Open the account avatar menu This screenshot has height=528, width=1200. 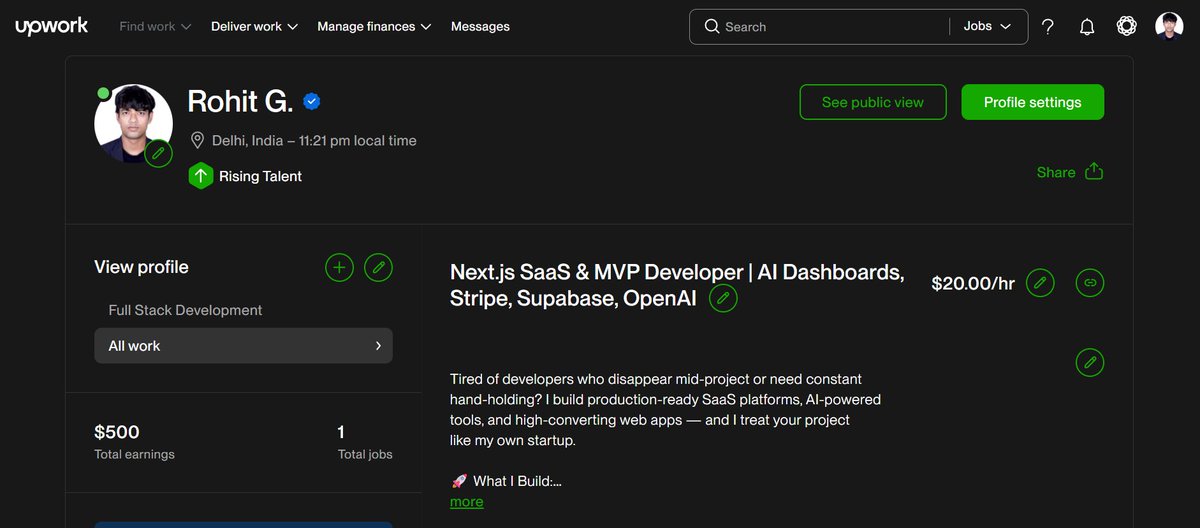(1169, 27)
